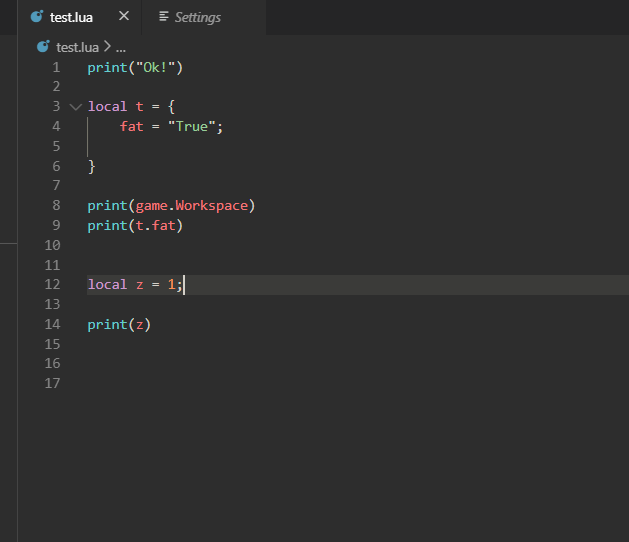Click the print(z) statement
Viewport: 629px width, 542px height.
(119, 325)
